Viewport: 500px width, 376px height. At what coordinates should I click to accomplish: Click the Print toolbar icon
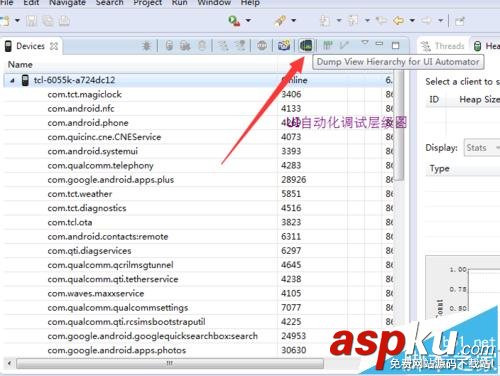(64, 21)
